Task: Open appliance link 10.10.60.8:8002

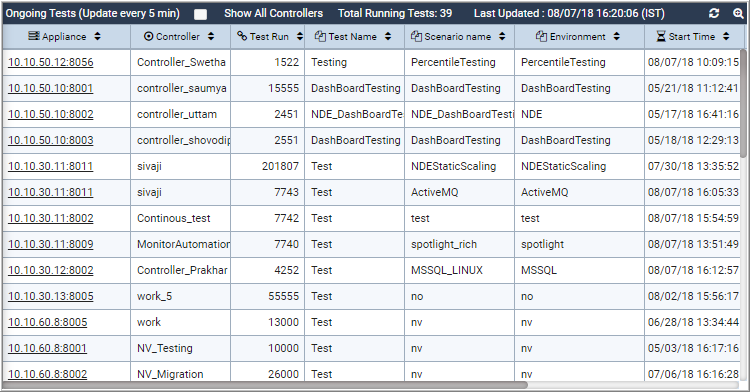Action: pos(48,374)
